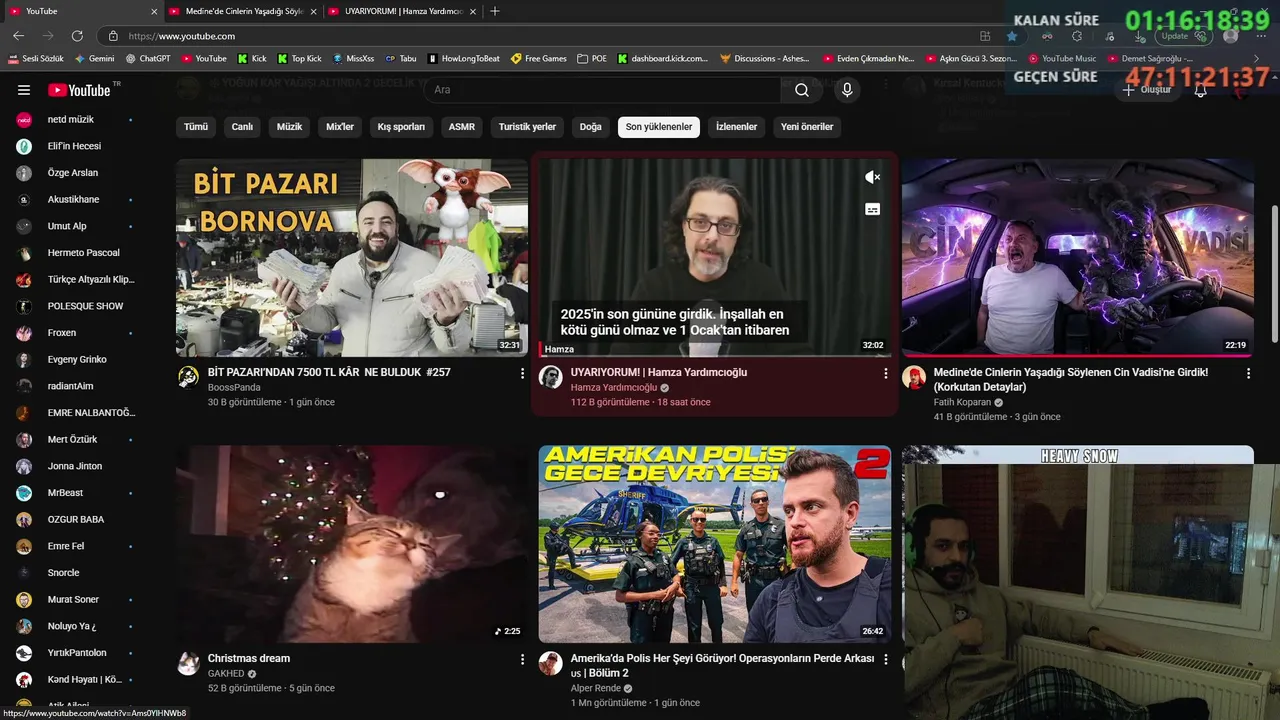Select the ASMR filter chip
The width and height of the screenshot is (1280, 720).
(462, 127)
